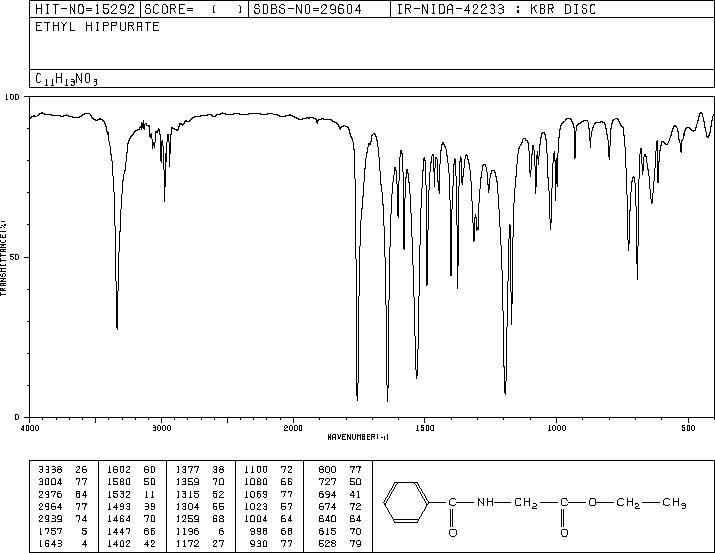Click the WAVENUMBER axis title
The height and width of the screenshot is (553, 715).
[x=358, y=437]
